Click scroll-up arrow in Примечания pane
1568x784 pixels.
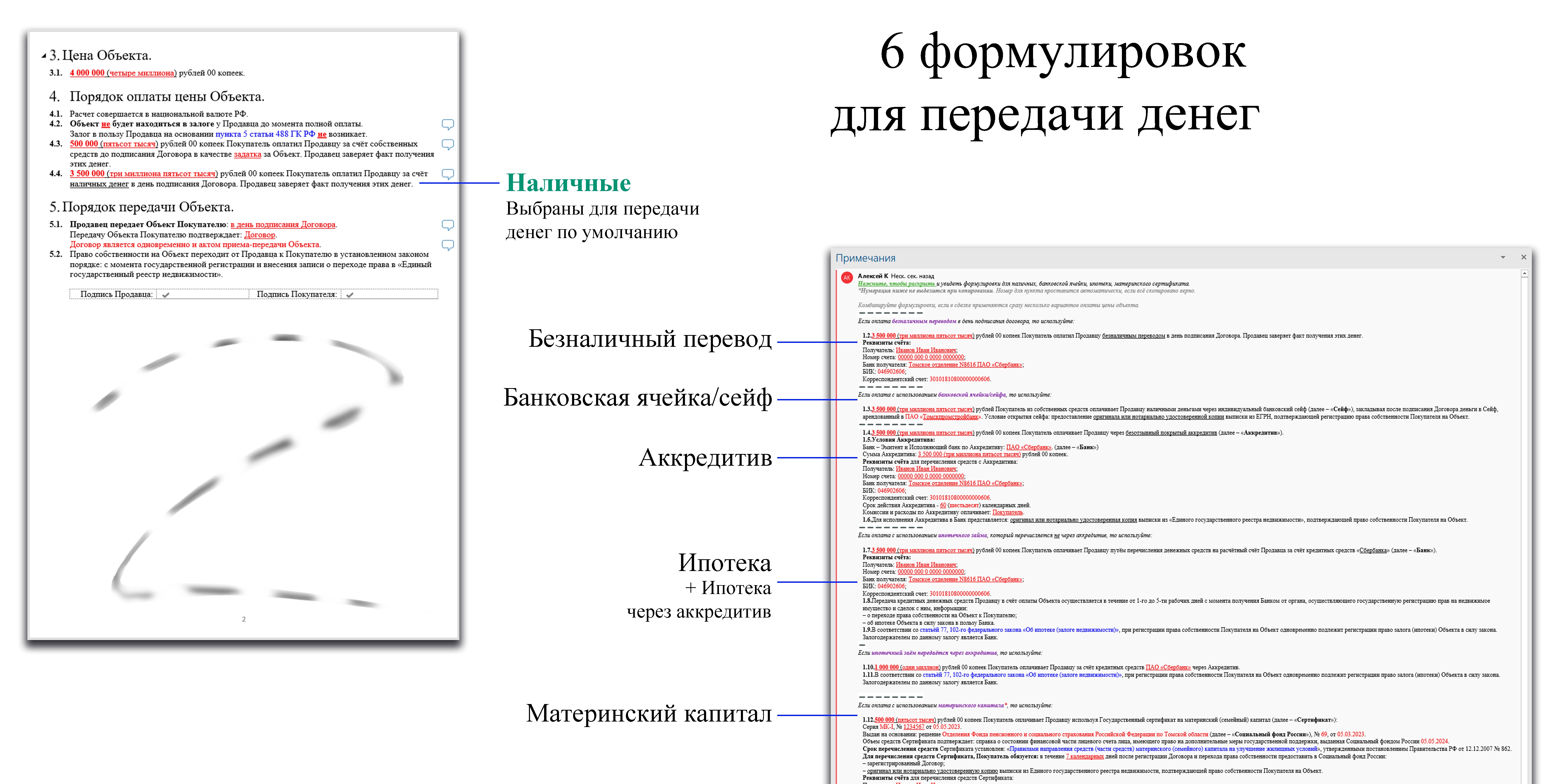coord(1524,274)
